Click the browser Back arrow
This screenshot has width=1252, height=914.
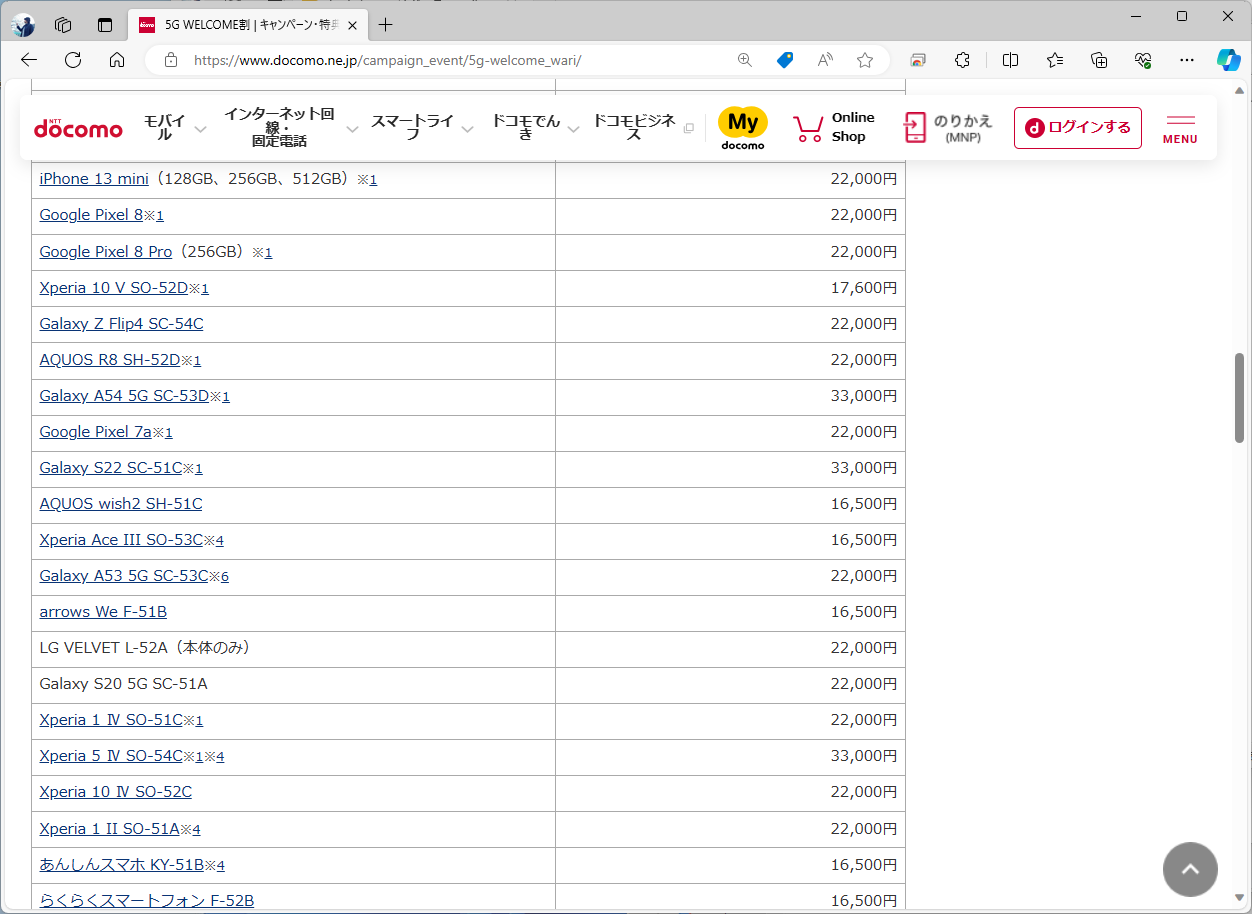29,60
